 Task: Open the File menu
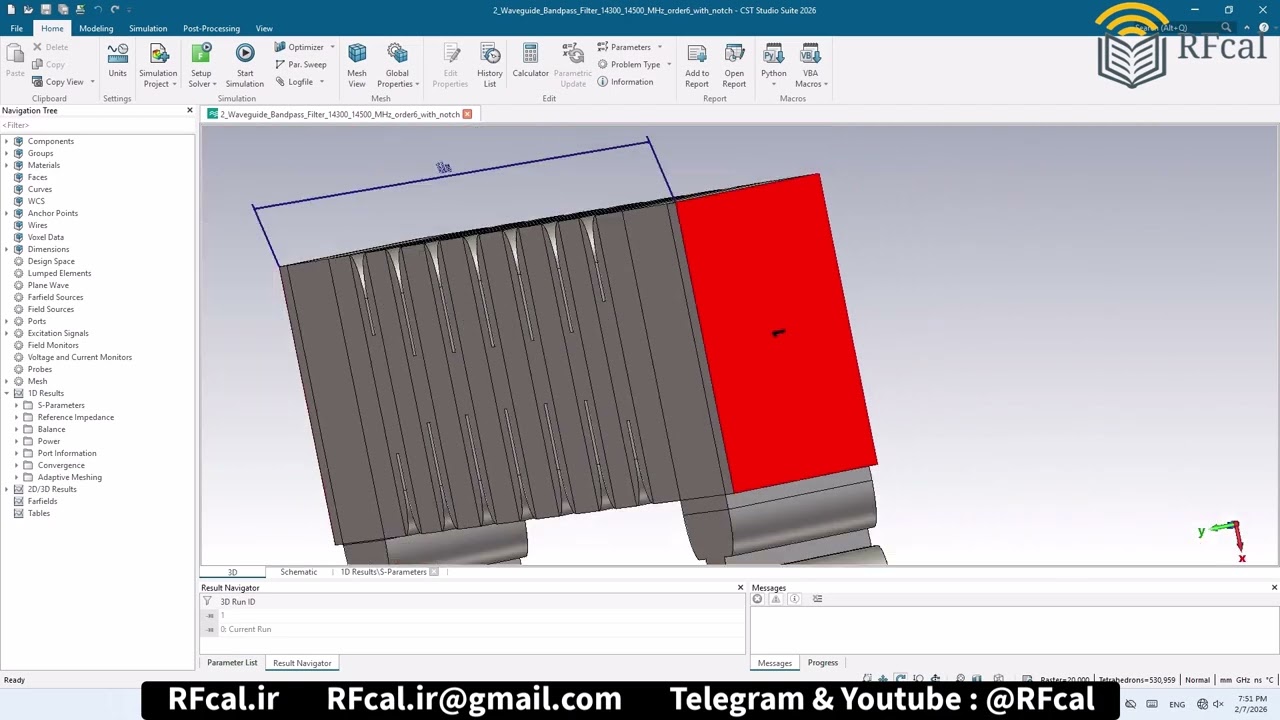(17, 28)
